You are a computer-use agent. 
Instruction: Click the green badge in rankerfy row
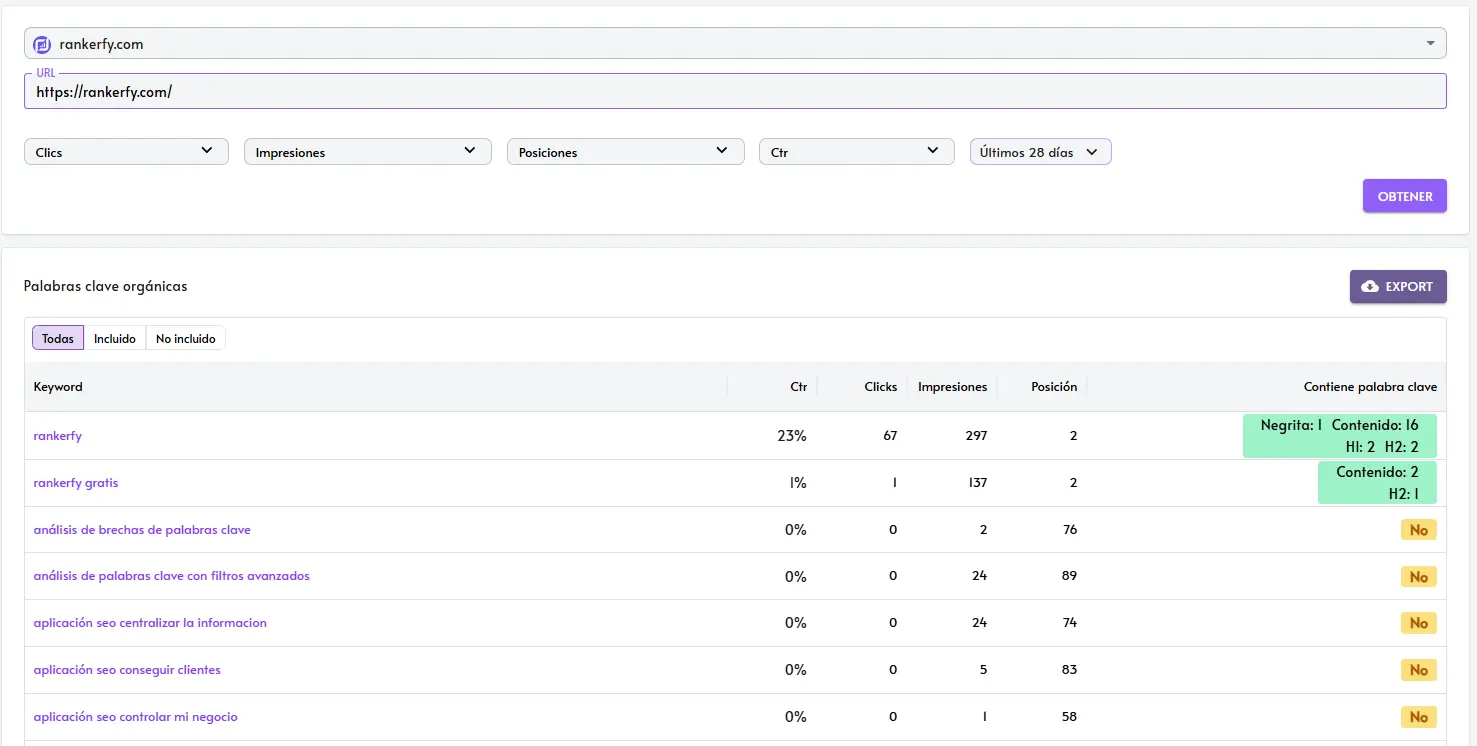[x=1339, y=436]
